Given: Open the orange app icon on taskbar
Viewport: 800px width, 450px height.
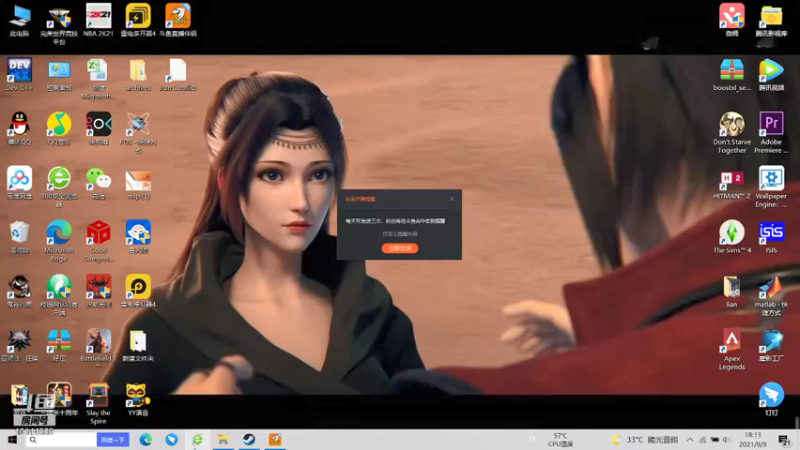Looking at the screenshot, I should 275,440.
